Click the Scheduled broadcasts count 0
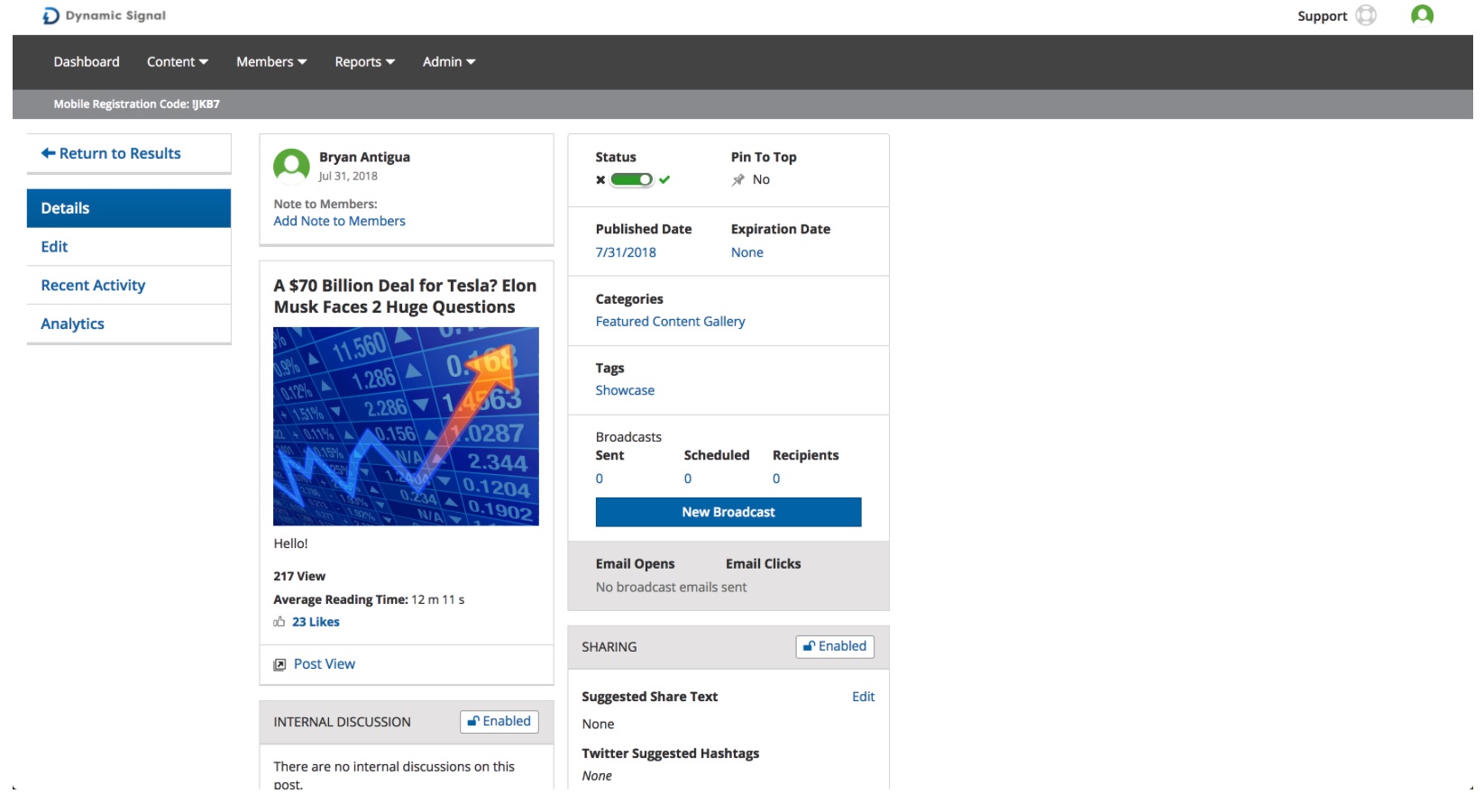 [x=688, y=479]
